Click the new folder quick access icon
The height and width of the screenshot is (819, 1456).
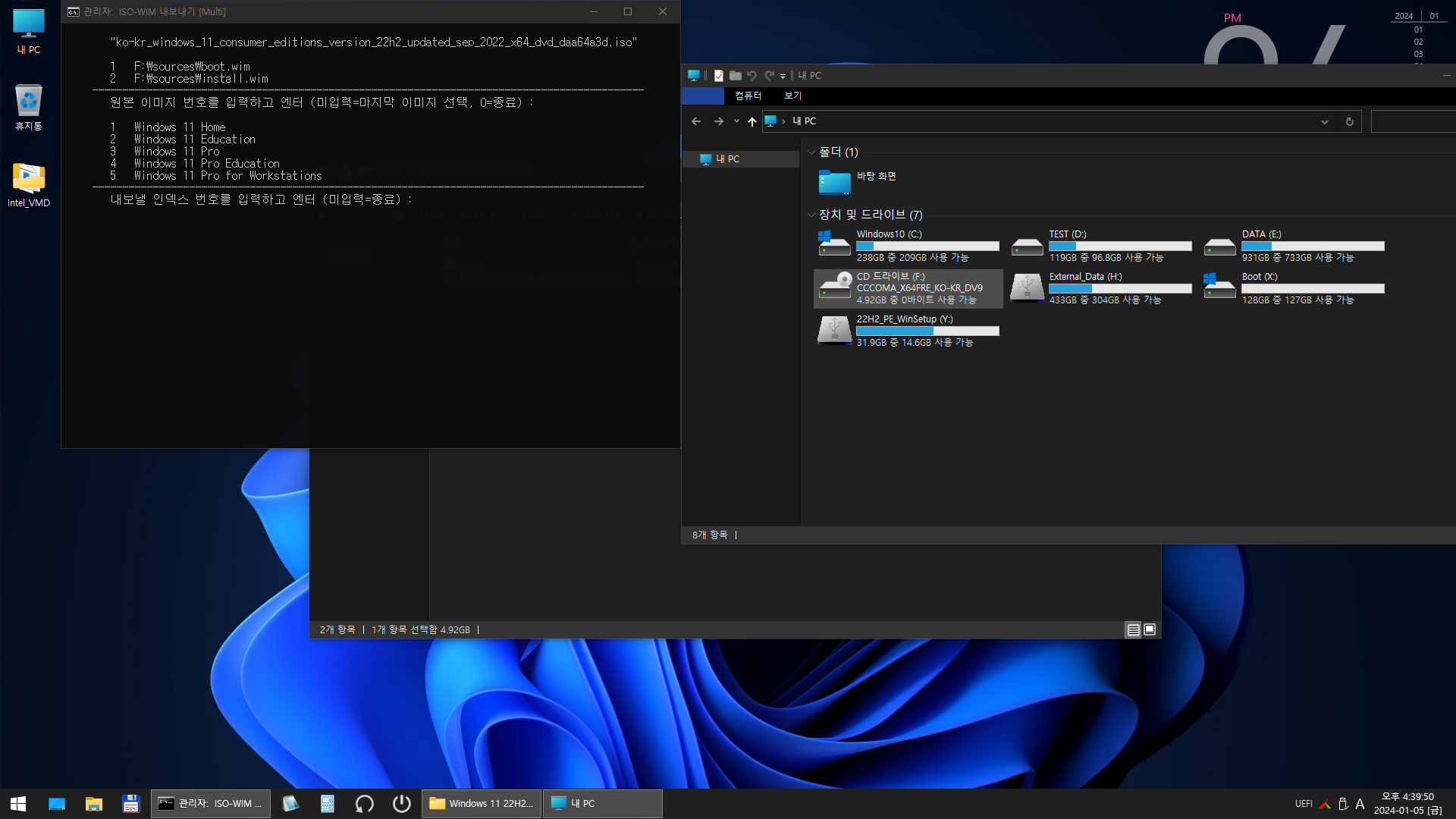point(736,76)
